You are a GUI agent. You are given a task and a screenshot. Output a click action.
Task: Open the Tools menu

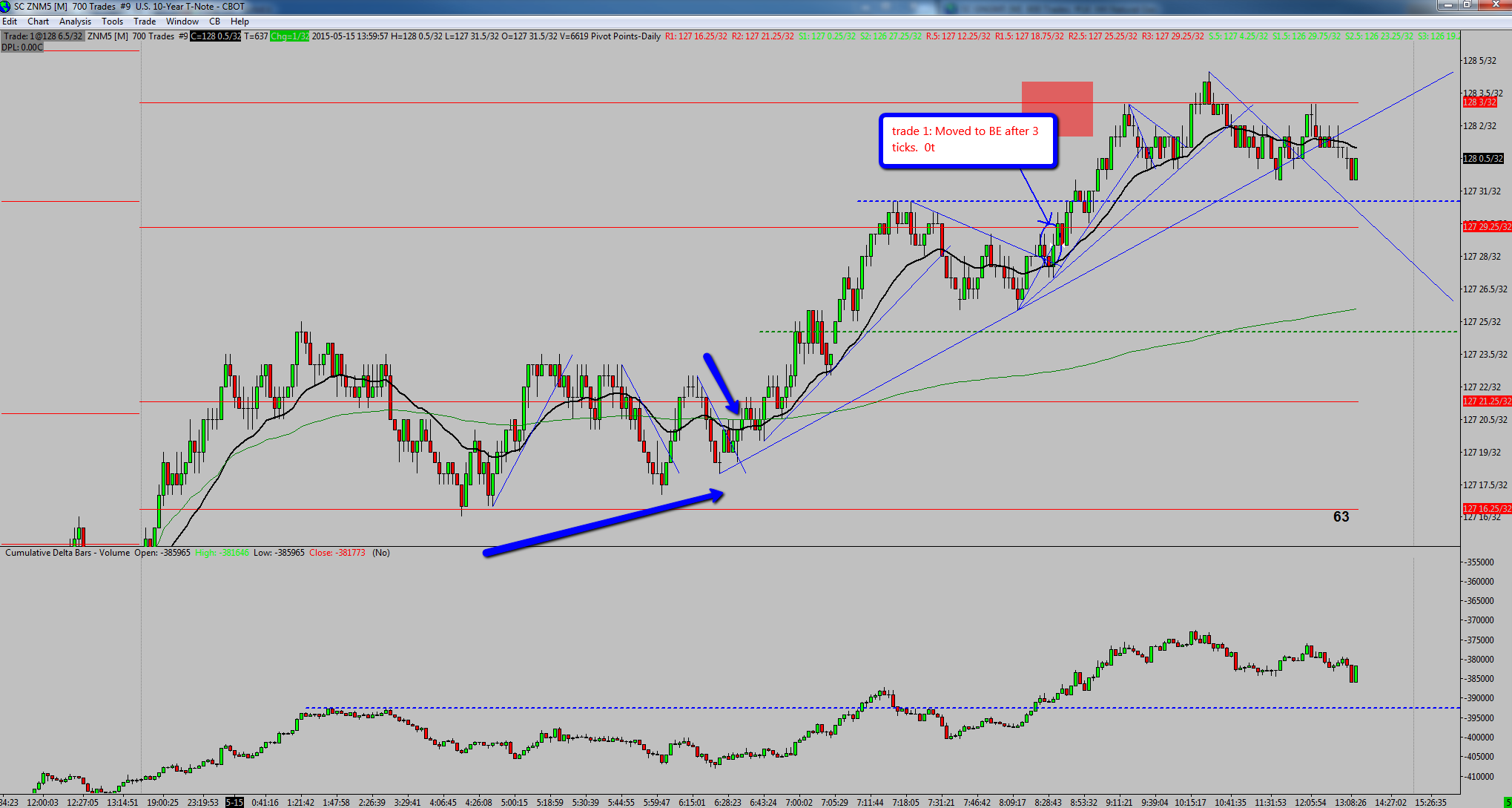tap(112, 22)
